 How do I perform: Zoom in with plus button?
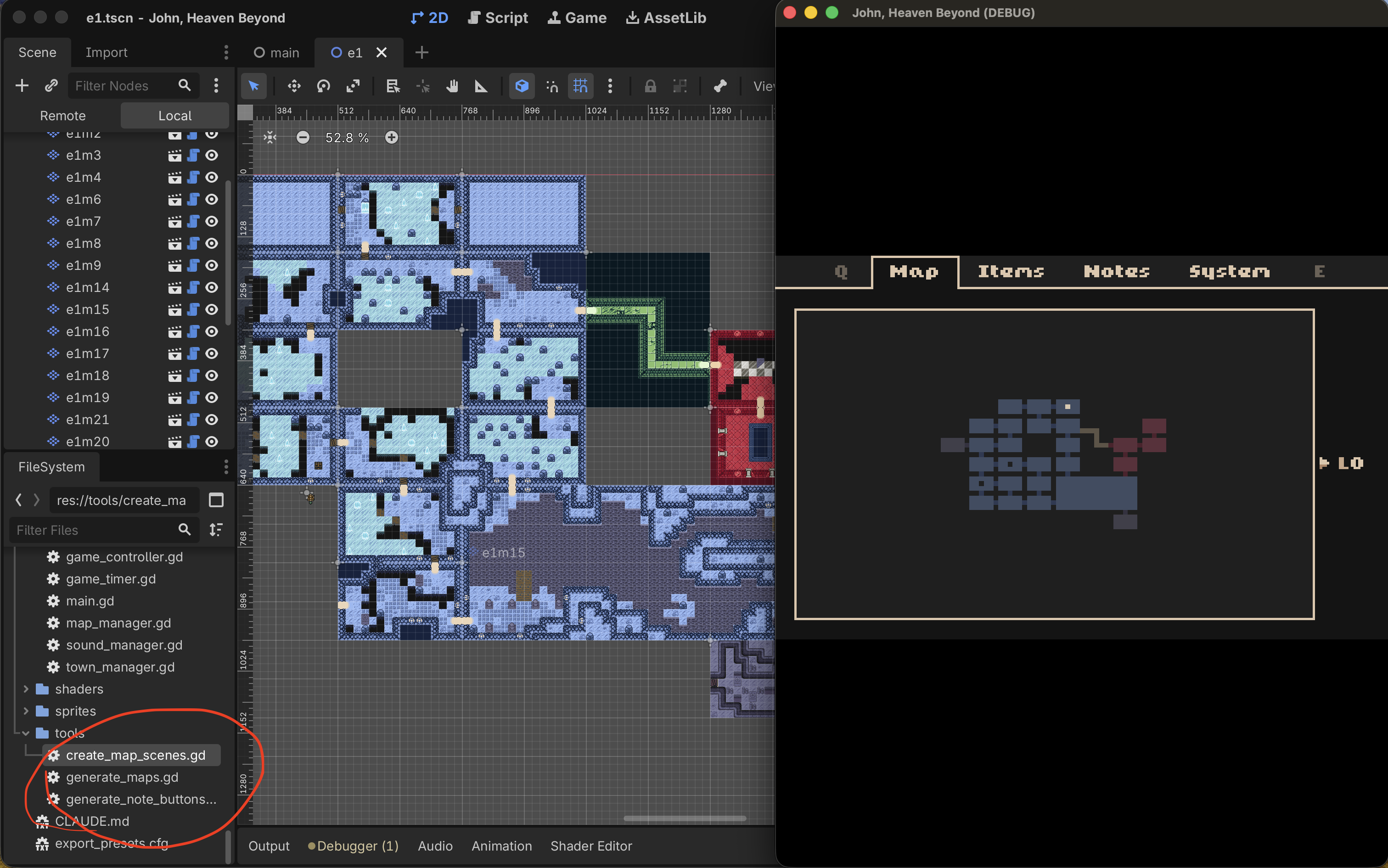pyautogui.click(x=391, y=138)
